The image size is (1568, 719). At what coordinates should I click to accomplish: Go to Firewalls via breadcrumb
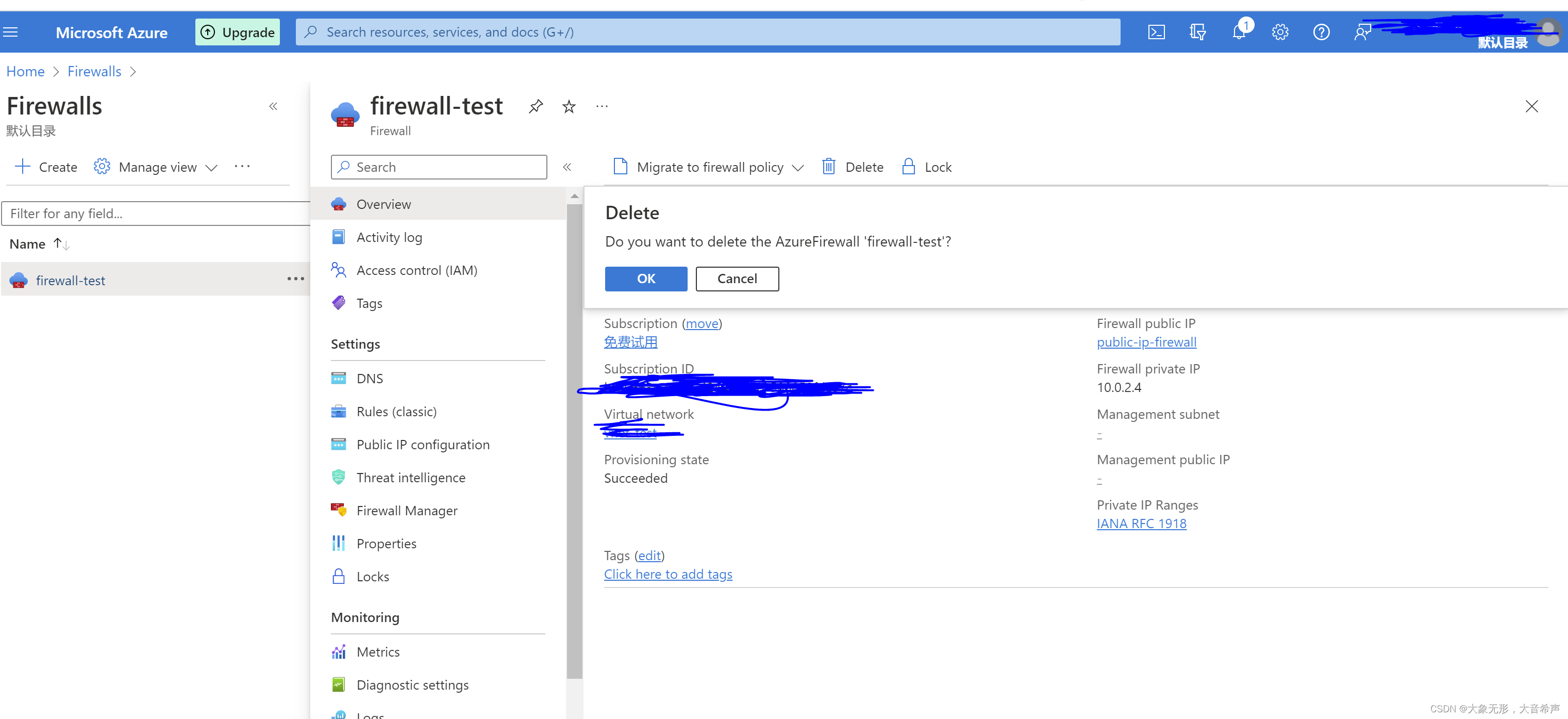pyautogui.click(x=94, y=71)
